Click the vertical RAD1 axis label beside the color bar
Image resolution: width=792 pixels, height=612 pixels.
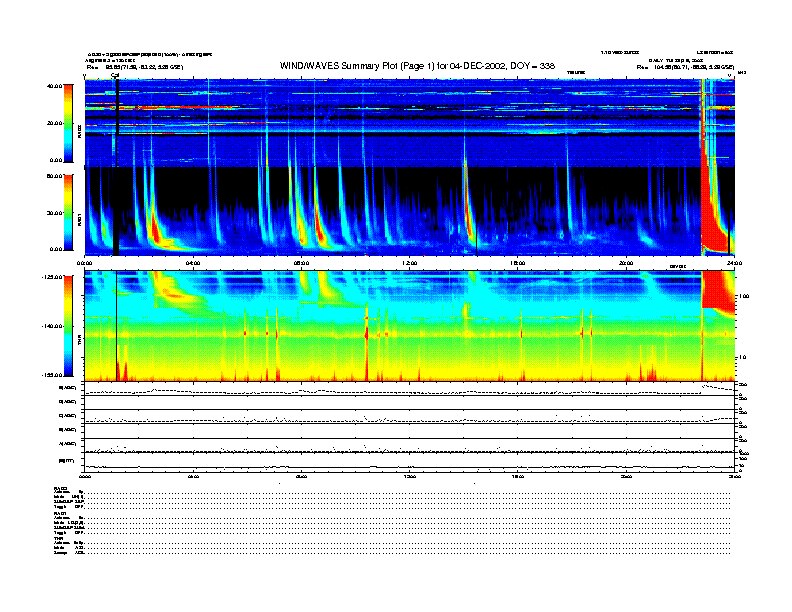pyautogui.click(x=79, y=219)
